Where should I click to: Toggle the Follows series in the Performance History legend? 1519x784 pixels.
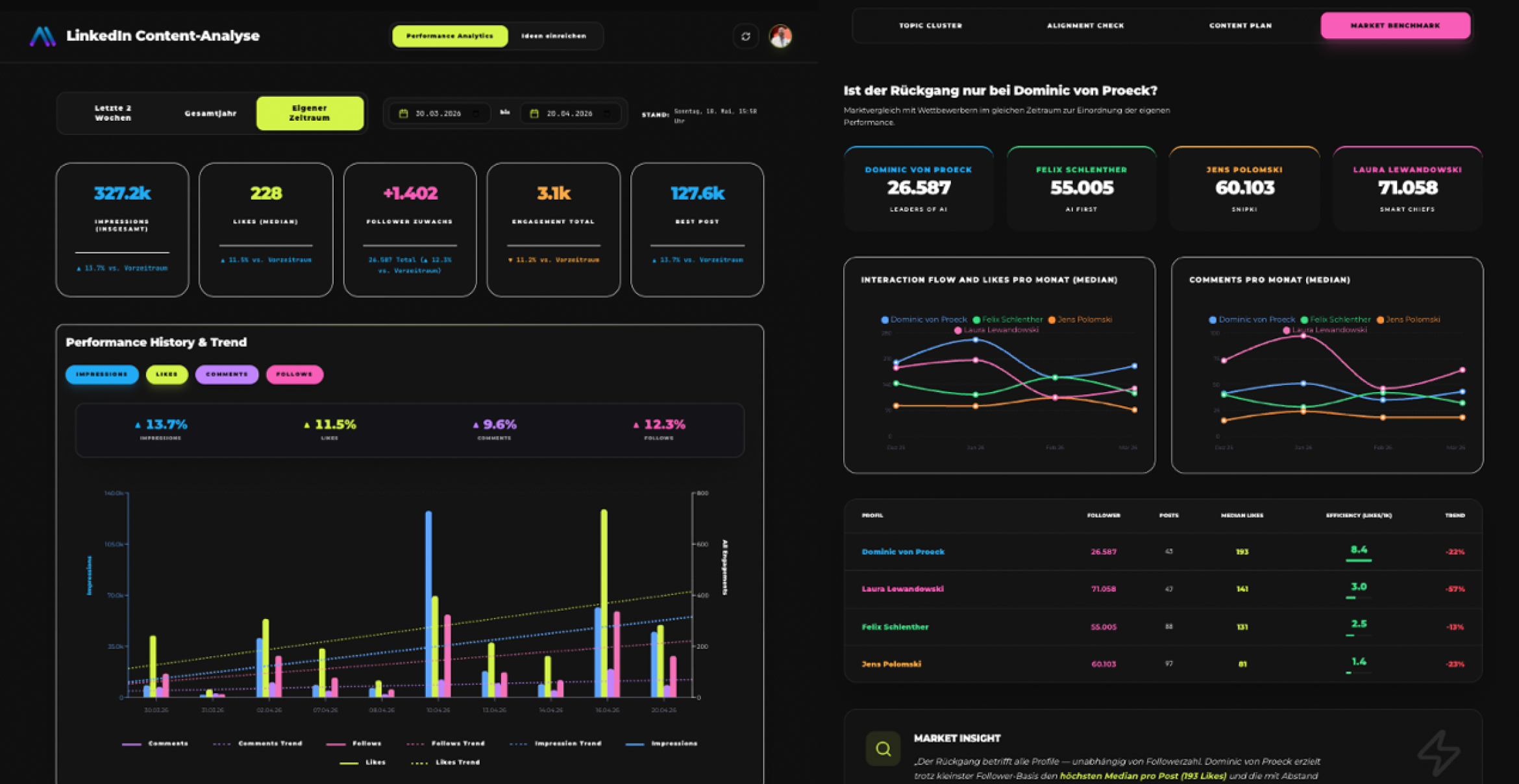pos(354,744)
